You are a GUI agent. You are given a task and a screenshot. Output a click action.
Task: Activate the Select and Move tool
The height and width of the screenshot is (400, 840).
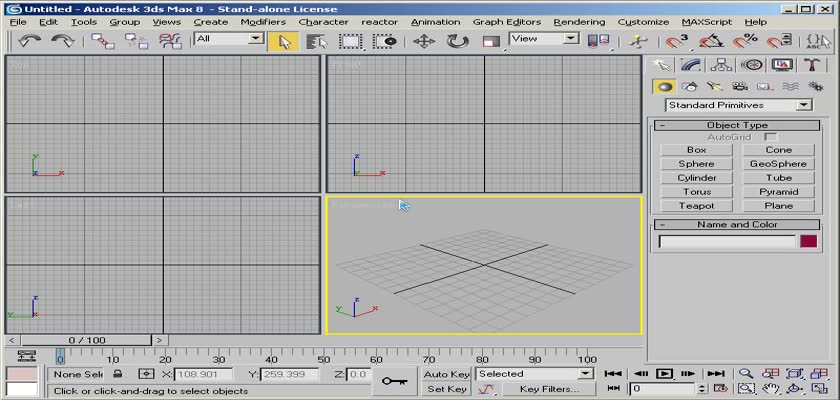click(424, 42)
